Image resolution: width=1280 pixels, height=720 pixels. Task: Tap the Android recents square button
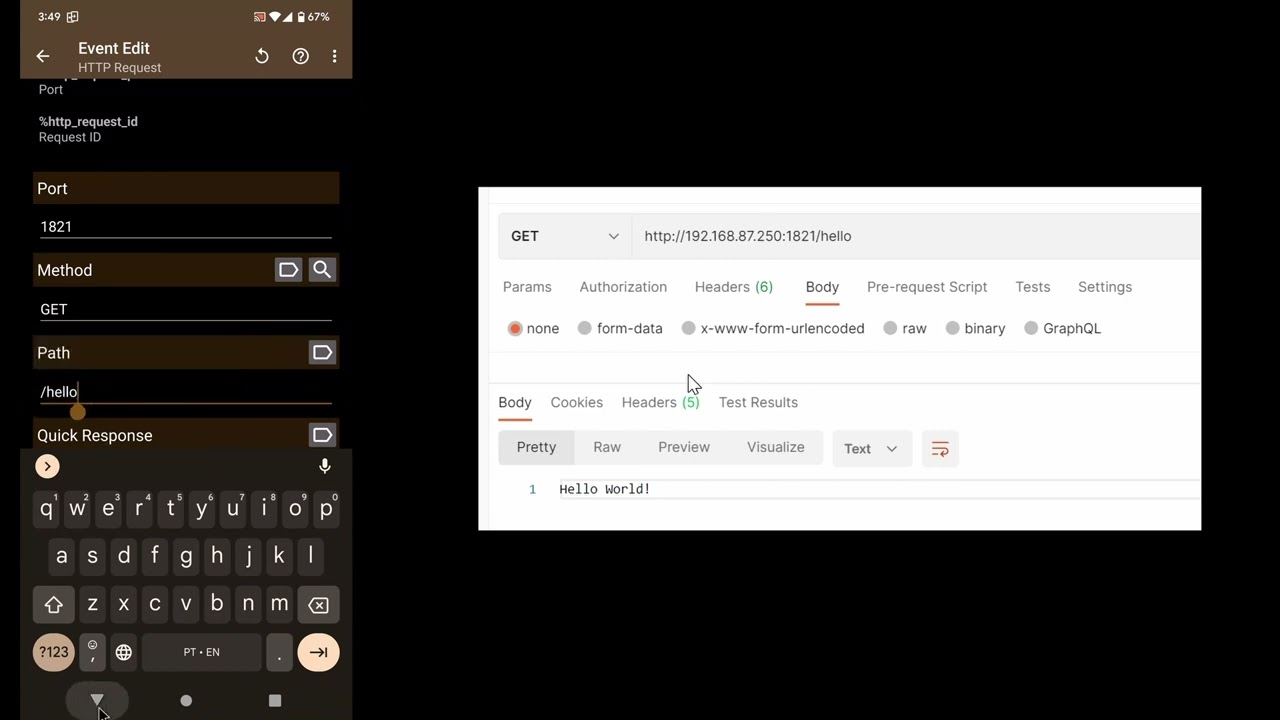tap(275, 701)
